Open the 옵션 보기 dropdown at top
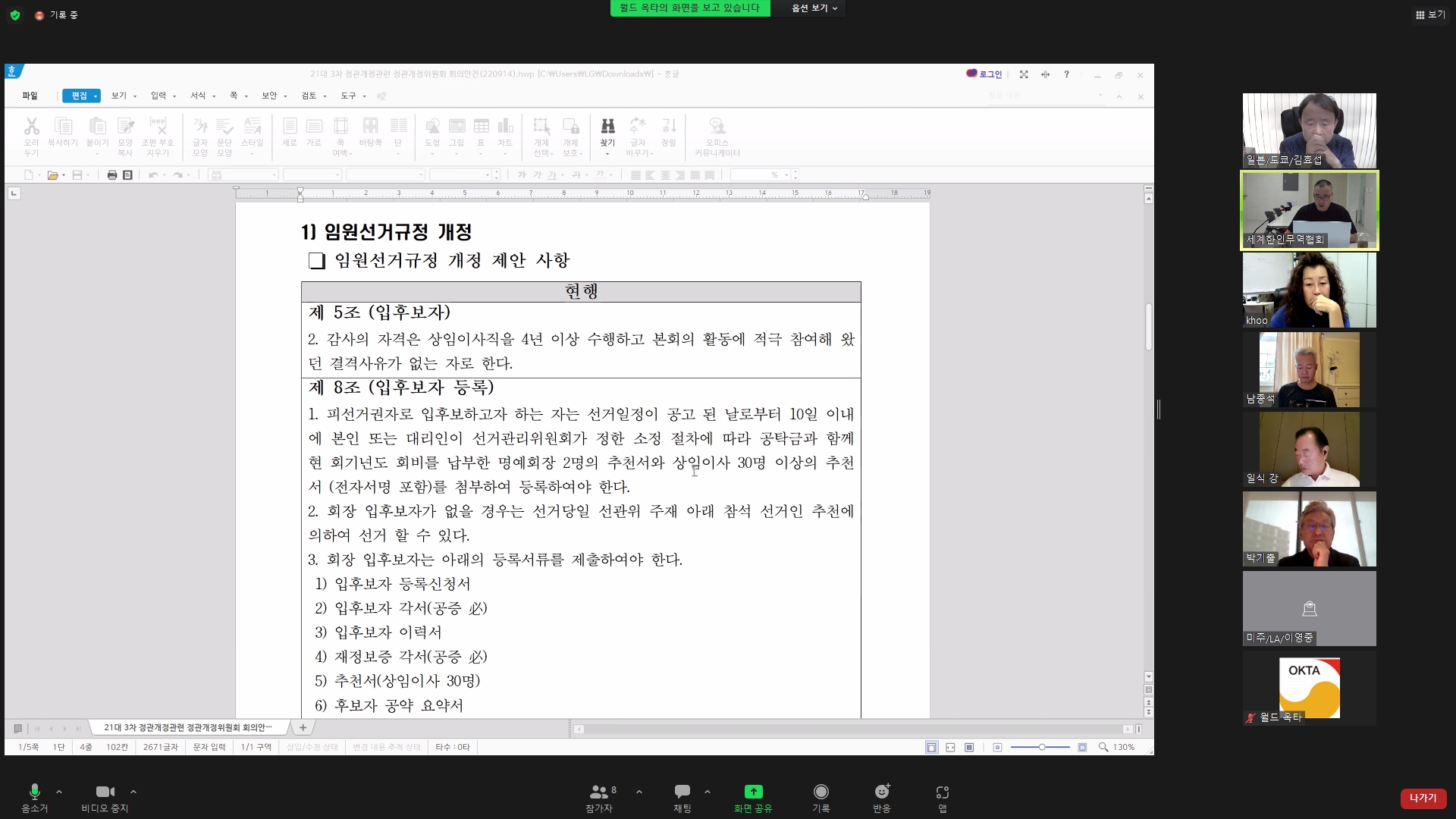Screen dimensions: 1456x819 pyautogui.click(x=808, y=8)
